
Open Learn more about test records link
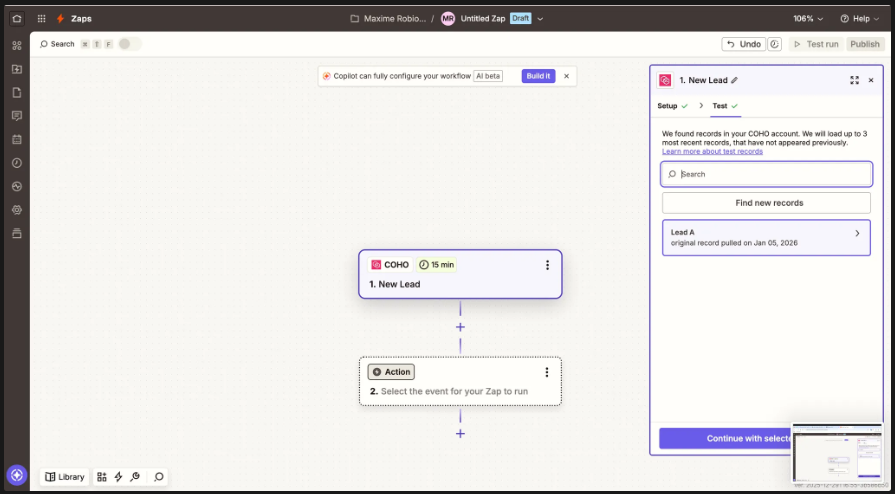pyautogui.click(x=712, y=151)
